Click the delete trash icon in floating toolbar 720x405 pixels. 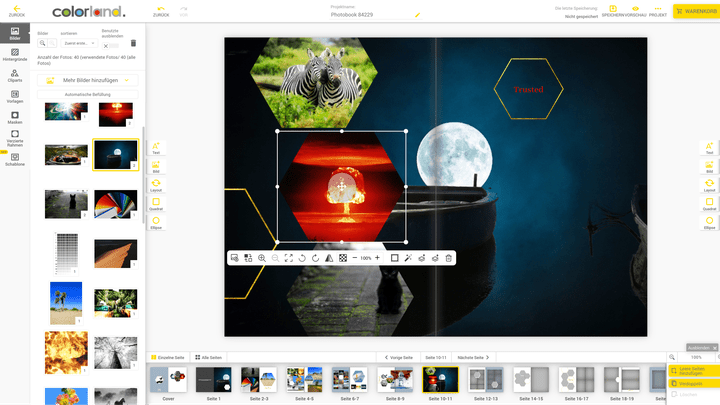coord(449,258)
